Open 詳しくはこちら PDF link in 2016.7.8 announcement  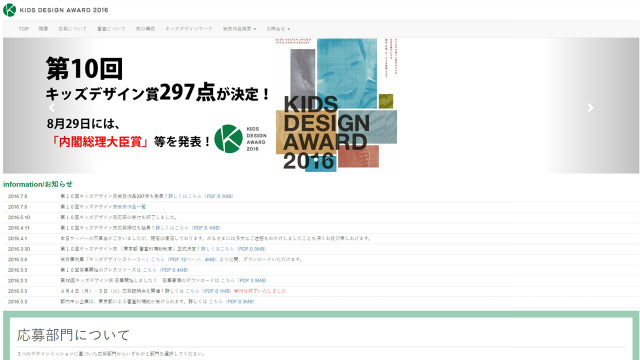pyautogui.click(x=201, y=196)
